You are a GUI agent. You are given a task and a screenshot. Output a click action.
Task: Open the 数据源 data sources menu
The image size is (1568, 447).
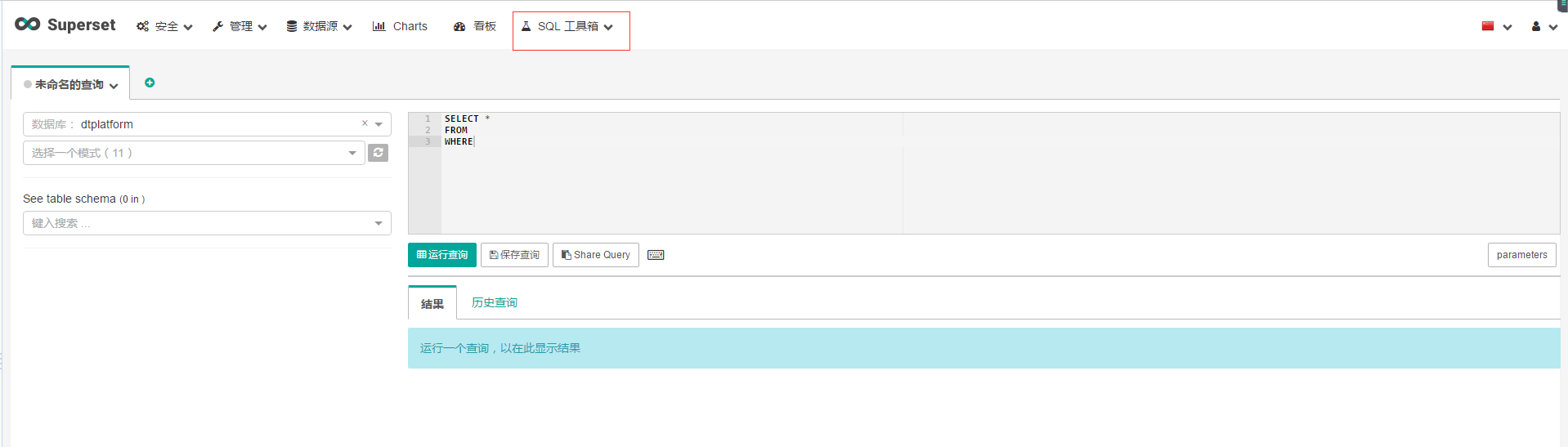pyautogui.click(x=319, y=26)
